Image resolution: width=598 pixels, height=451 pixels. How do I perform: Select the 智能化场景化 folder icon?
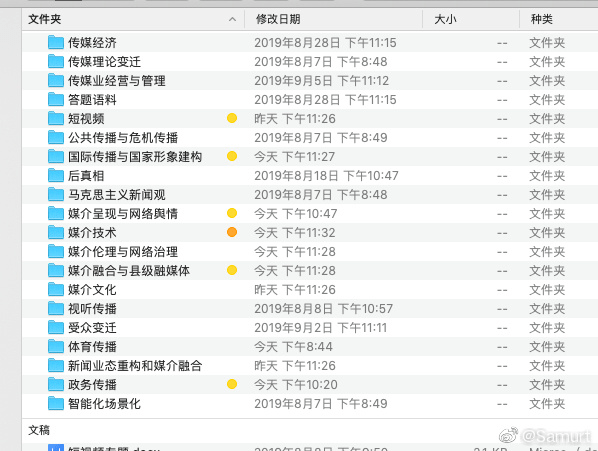point(56,404)
